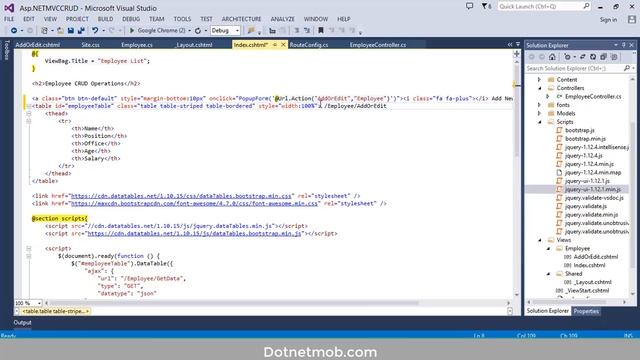Click Show All Files in Solution Explorer
This screenshot has height=360, width=640.
click(613, 57)
